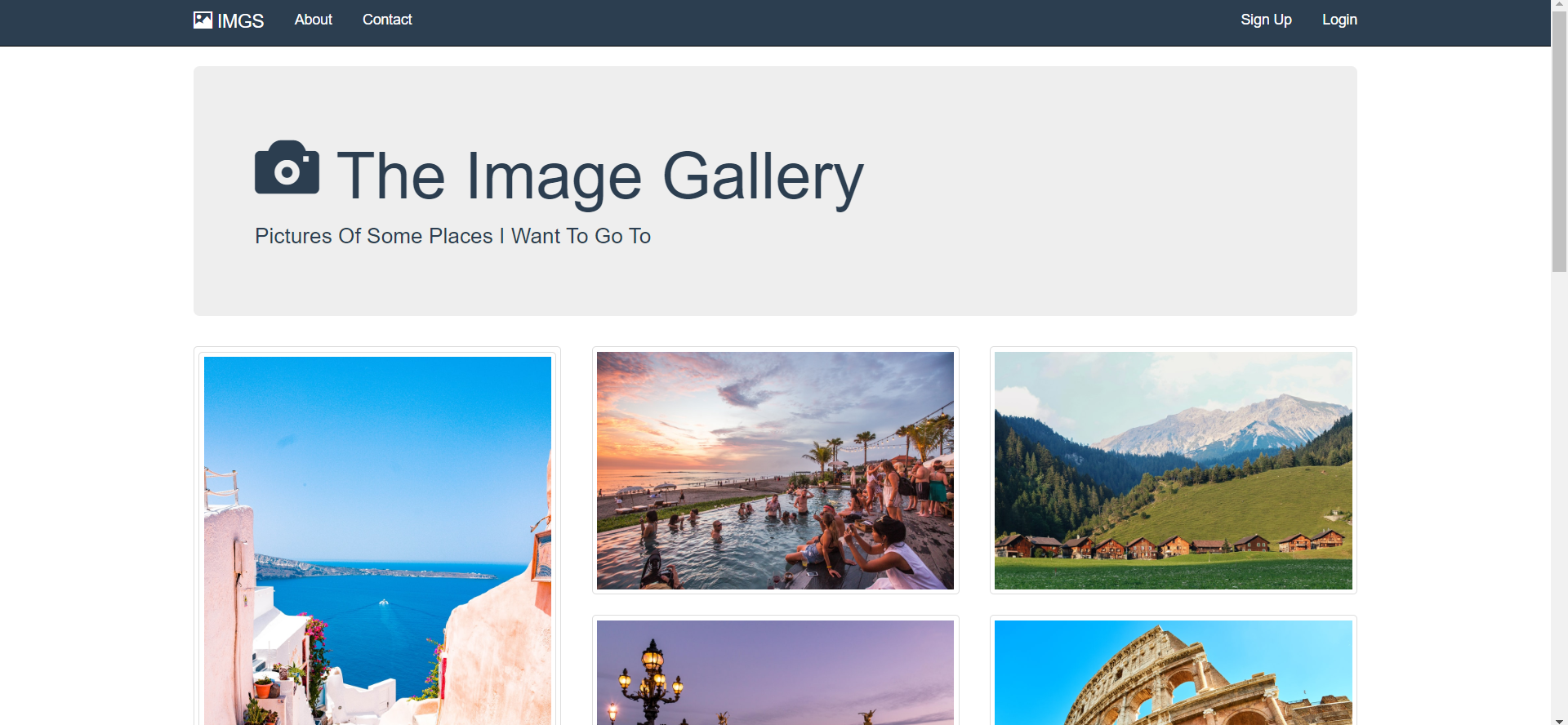Viewport: 1568px width, 725px height.
Task: Click the Sign Up link
Action: click(x=1266, y=20)
